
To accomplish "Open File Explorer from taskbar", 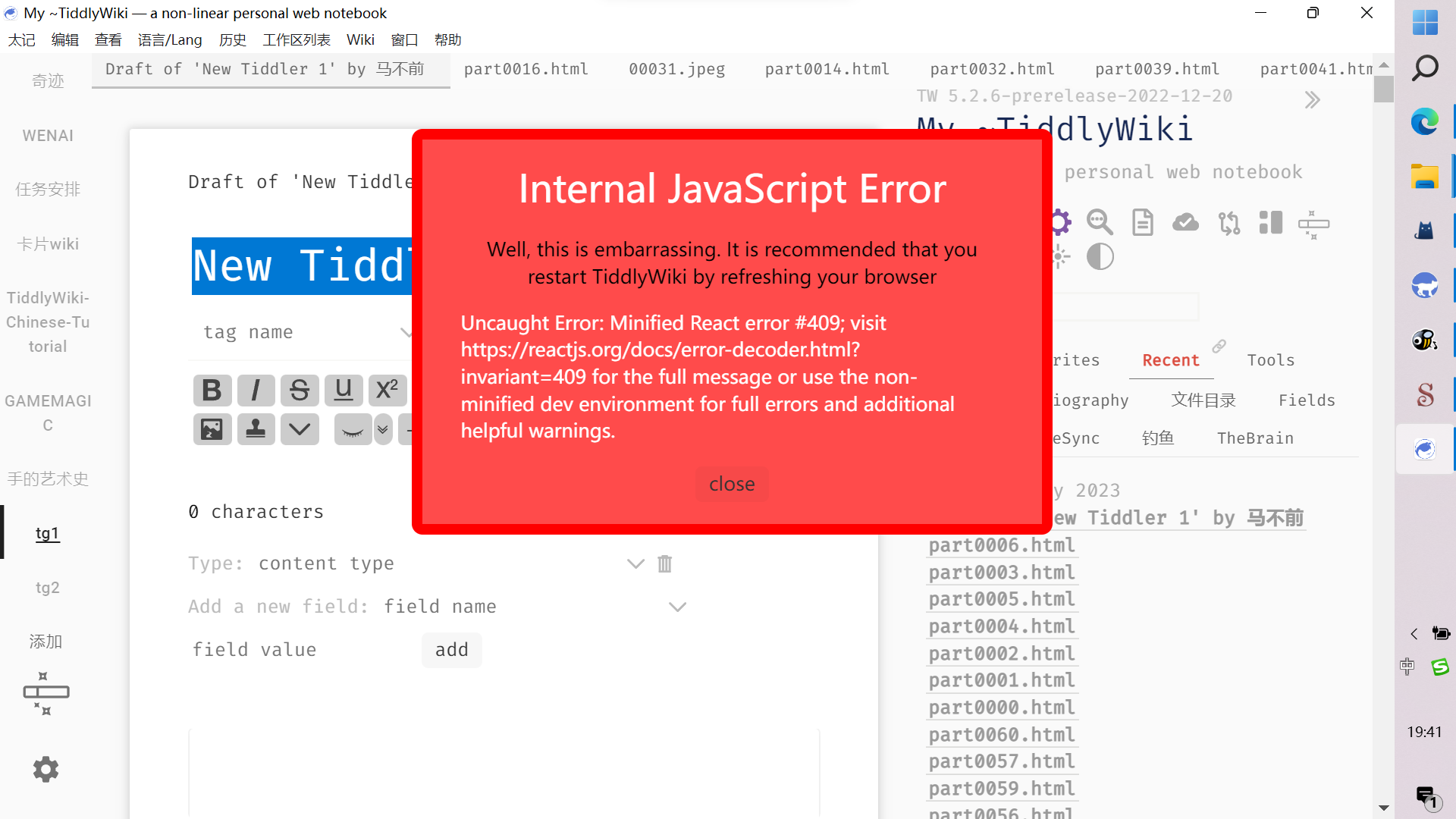I will click(1425, 176).
